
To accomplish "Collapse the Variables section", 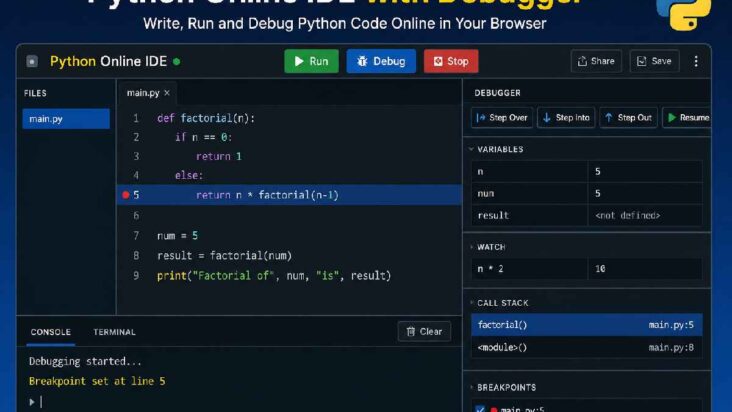I will (x=471, y=149).
